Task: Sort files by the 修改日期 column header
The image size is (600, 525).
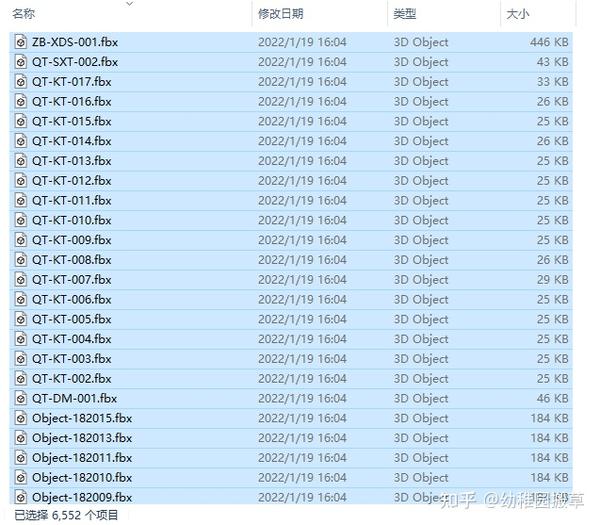Action: [x=280, y=14]
